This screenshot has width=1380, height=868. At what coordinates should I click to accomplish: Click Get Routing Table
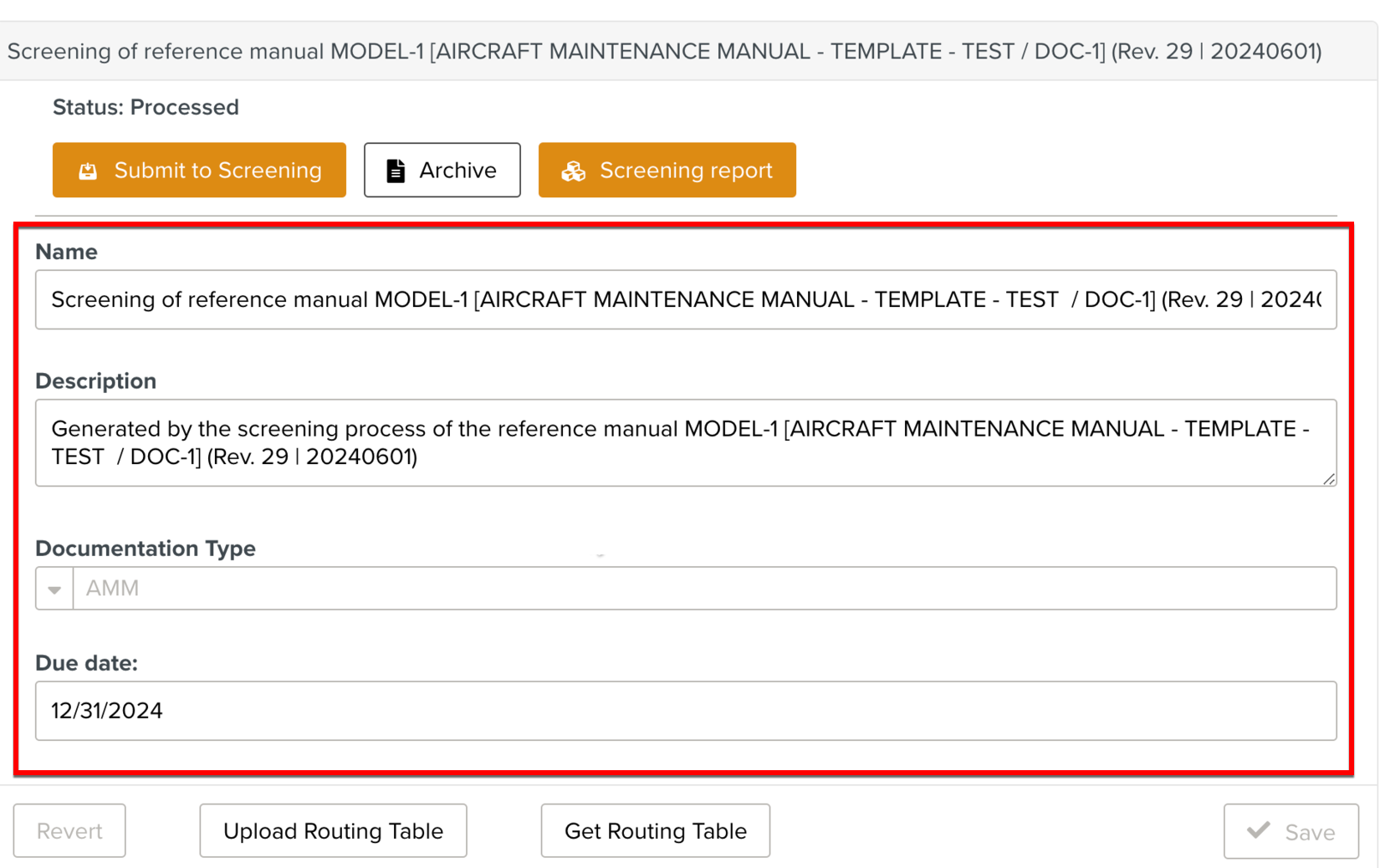tap(655, 831)
